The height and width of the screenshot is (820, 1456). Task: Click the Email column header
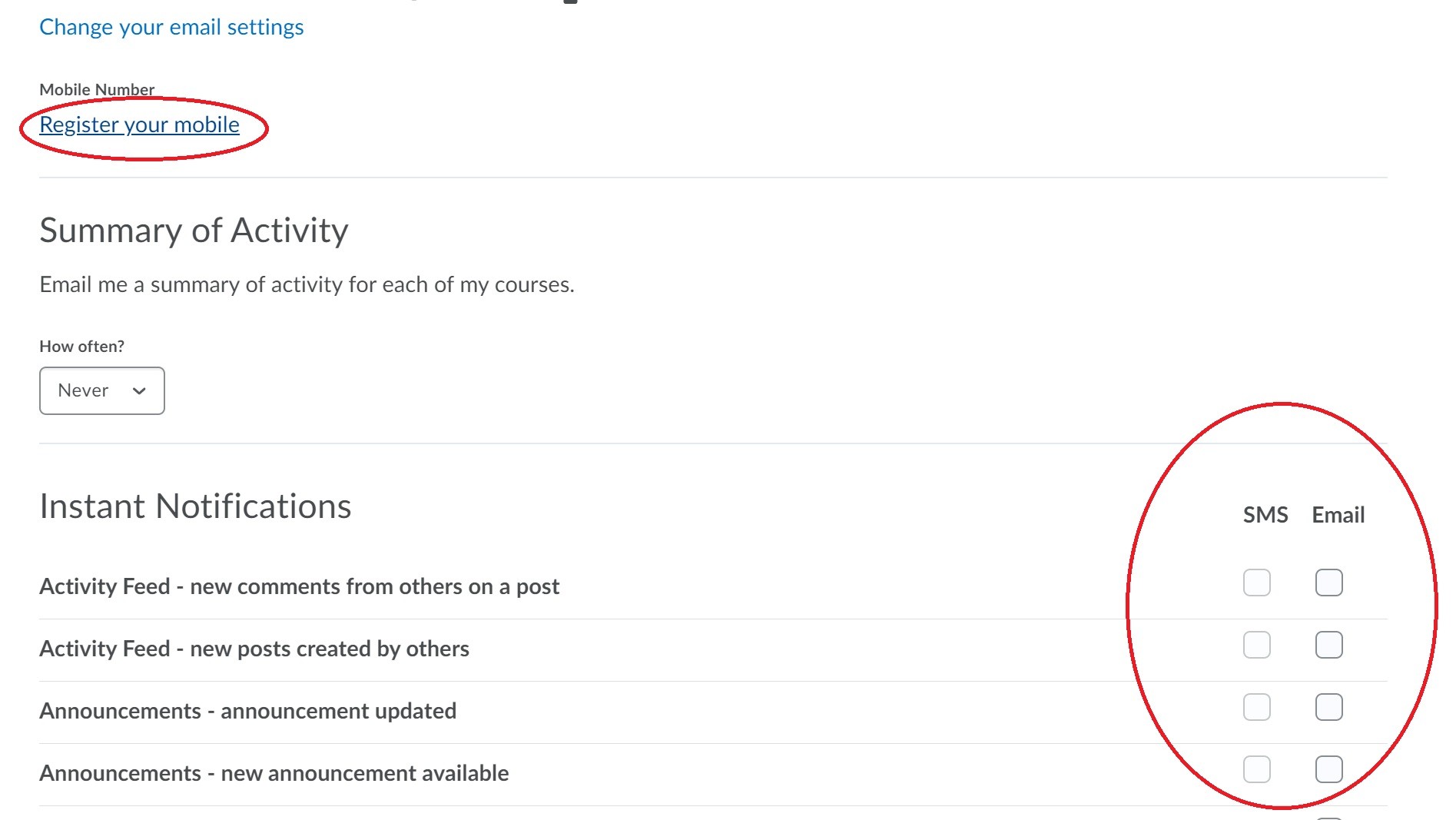(x=1338, y=515)
